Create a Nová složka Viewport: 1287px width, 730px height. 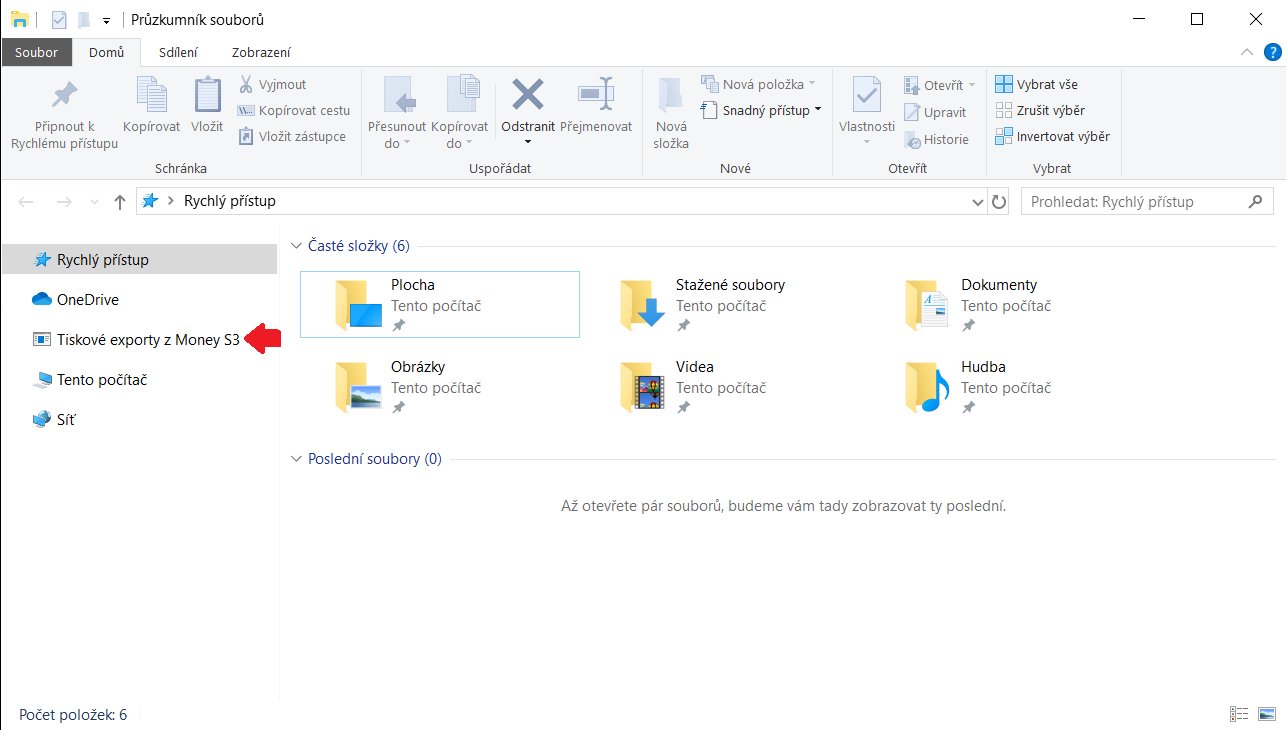[x=671, y=114]
